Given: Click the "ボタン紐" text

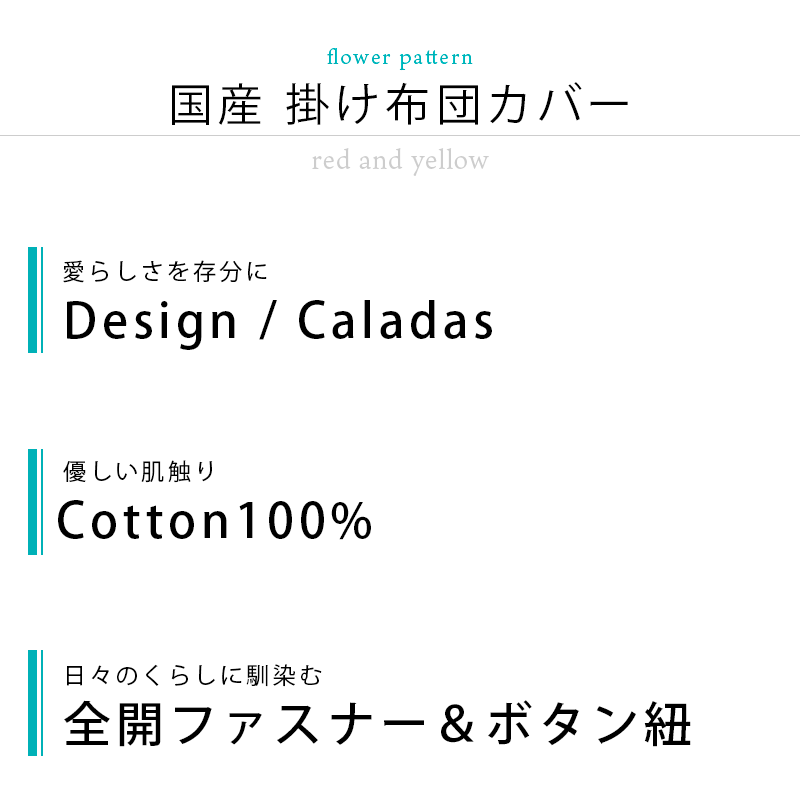Looking at the screenshot, I should (x=590, y=726).
